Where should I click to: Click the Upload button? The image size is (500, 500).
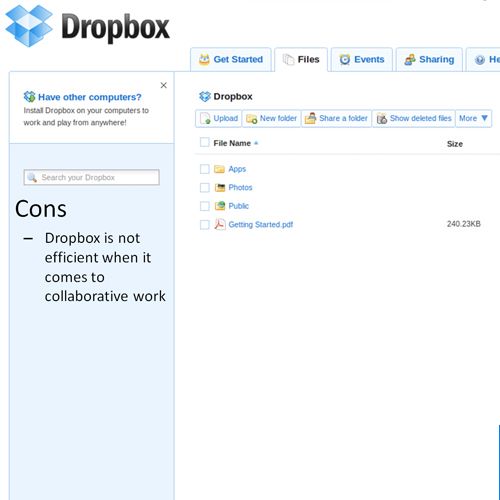(218, 118)
